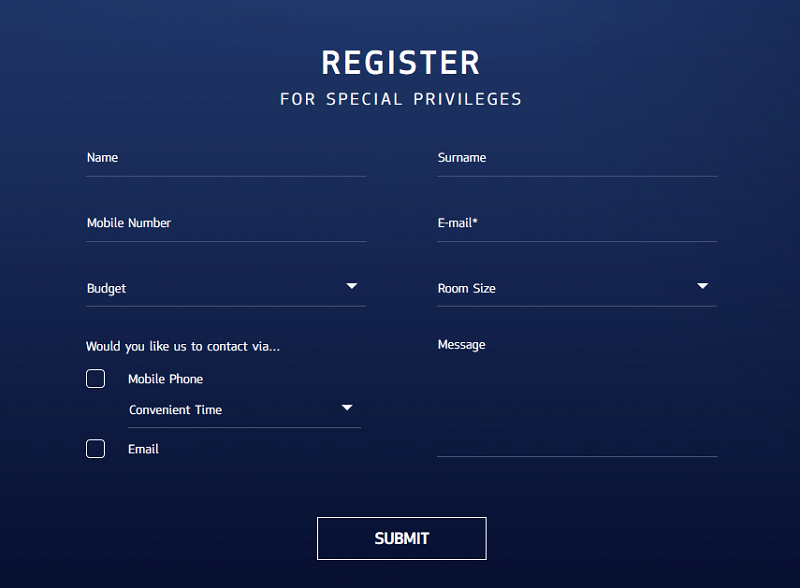Image resolution: width=800 pixels, height=588 pixels.
Task: Click into the Surname field
Action: pyautogui.click(x=577, y=159)
